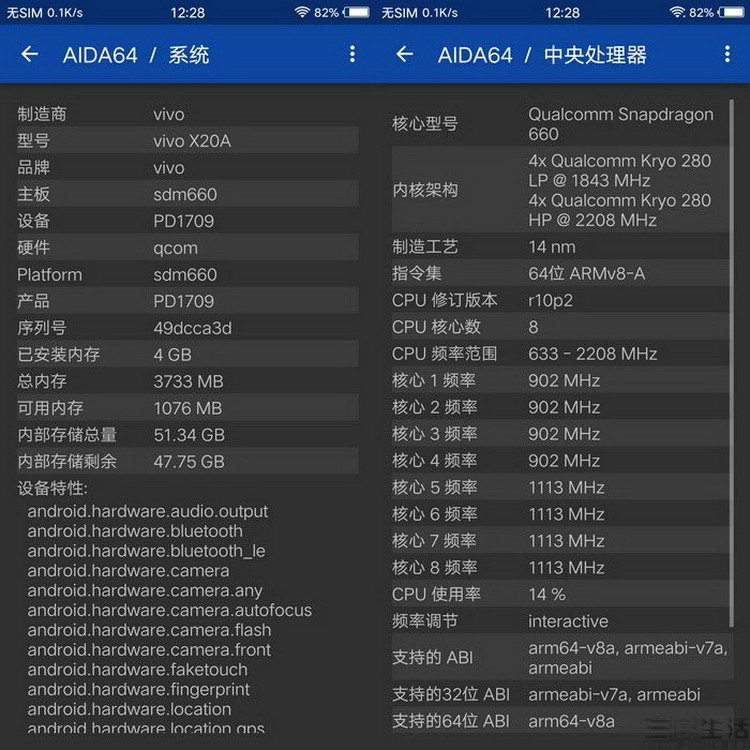Select total memory '3733 MB'
750x750 pixels.
click(188, 382)
